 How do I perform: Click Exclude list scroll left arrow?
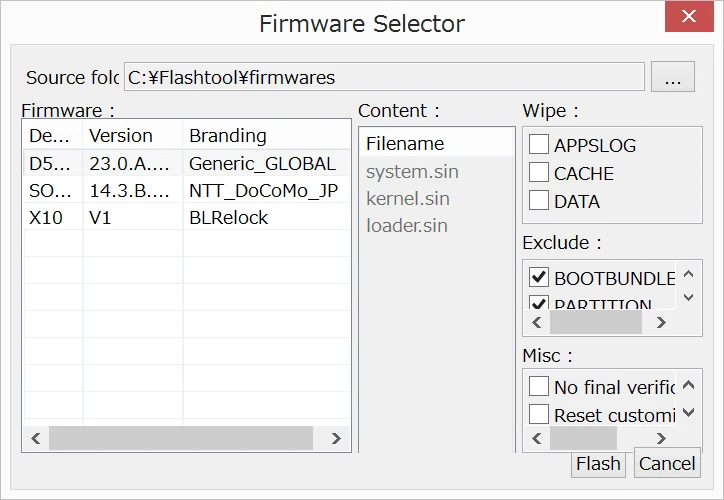point(537,322)
